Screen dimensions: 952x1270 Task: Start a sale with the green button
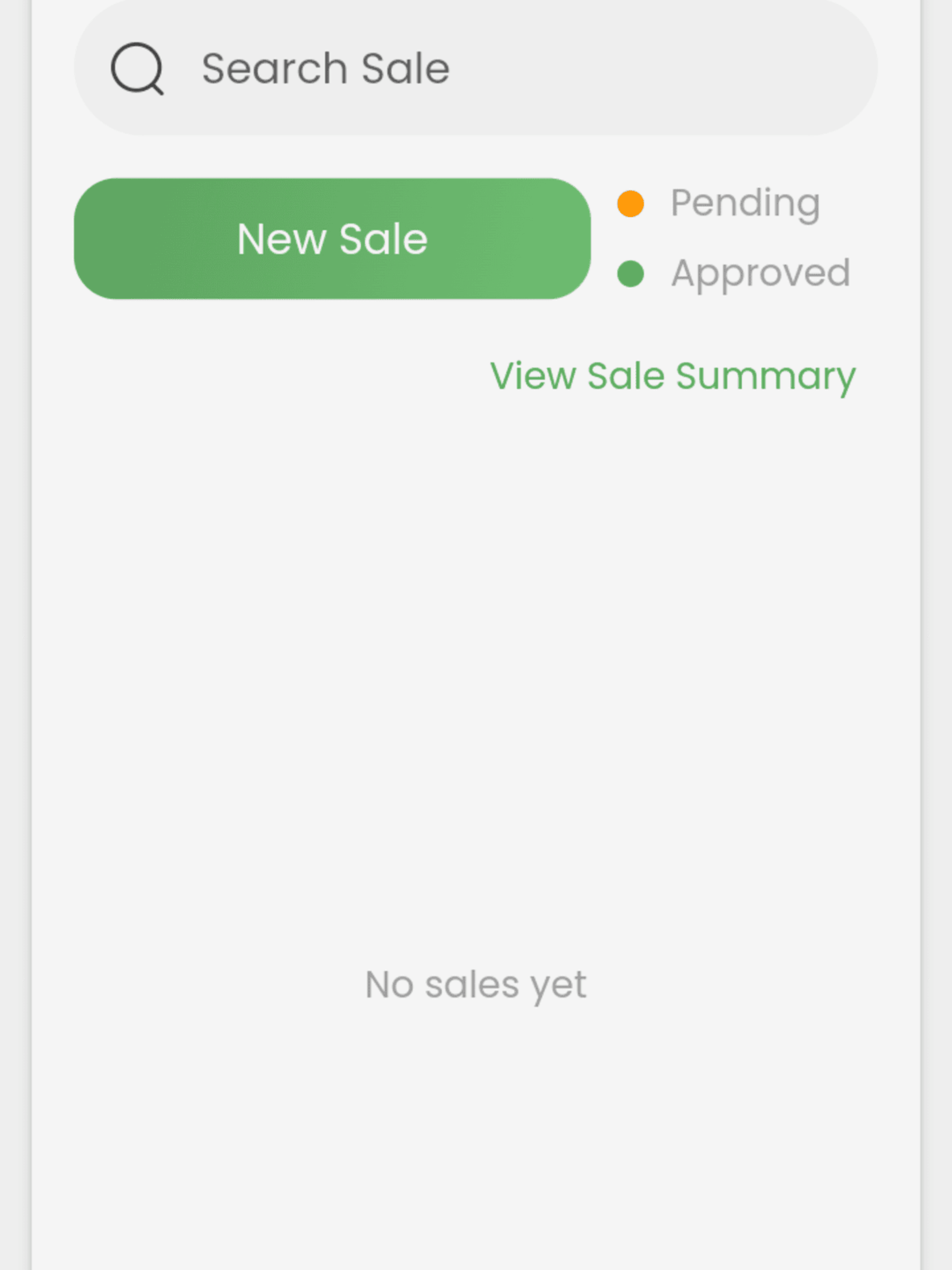coord(332,238)
